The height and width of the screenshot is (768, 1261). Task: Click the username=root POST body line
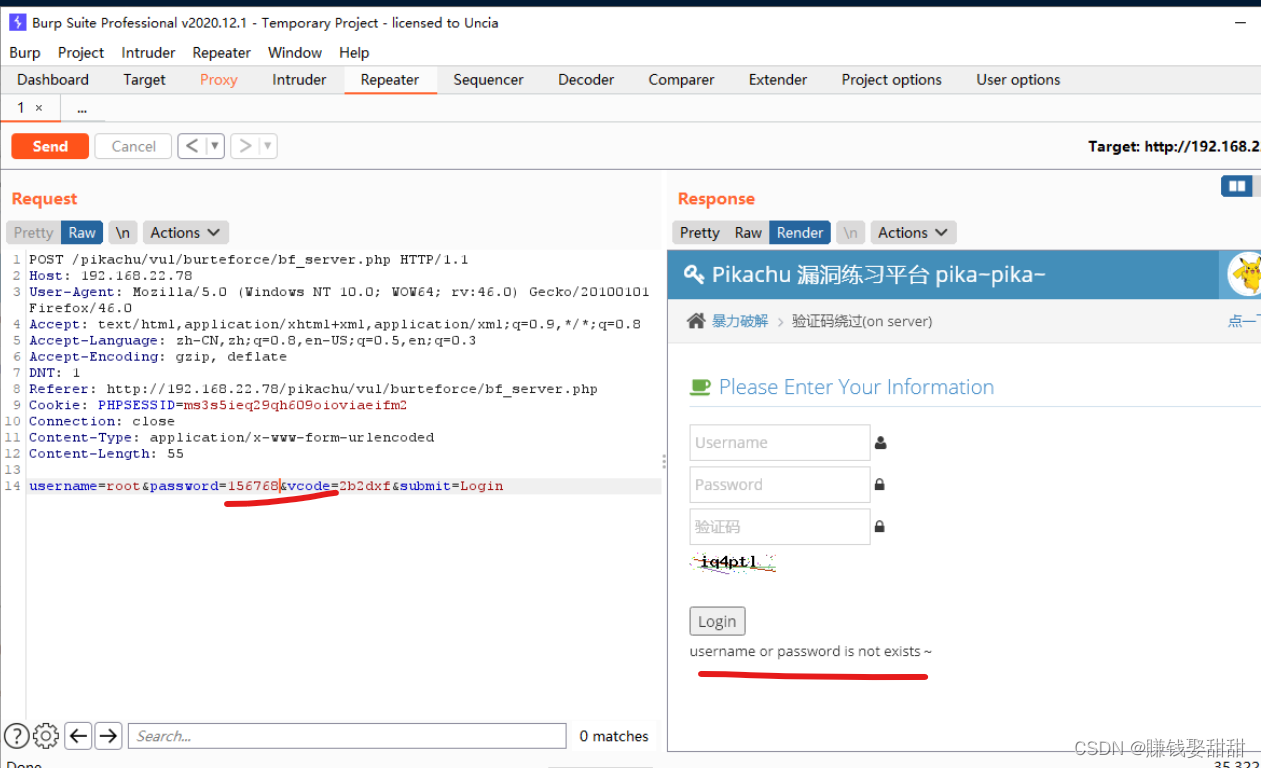point(266,486)
